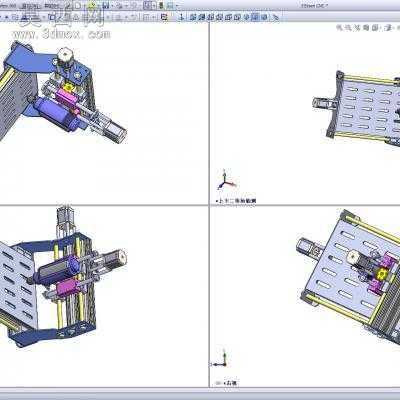Screen dimensions: 400x400
Task: Open the Select tool dropdown arrow
Action: (x=154, y=6)
